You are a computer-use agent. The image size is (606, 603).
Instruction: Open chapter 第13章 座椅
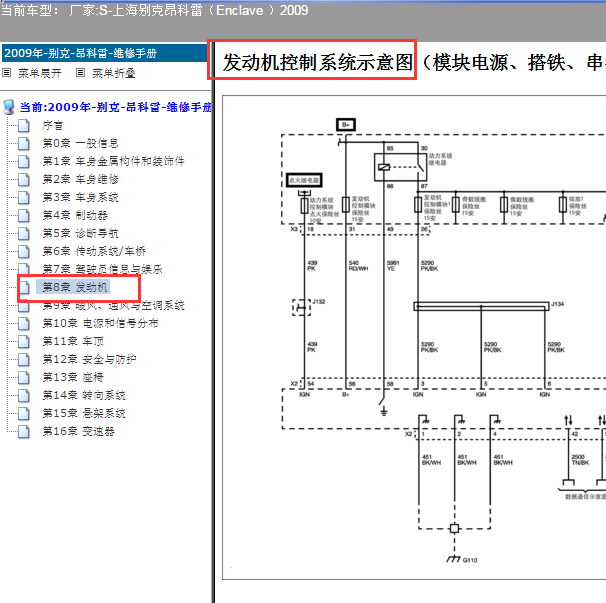pyautogui.click(x=73, y=377)
